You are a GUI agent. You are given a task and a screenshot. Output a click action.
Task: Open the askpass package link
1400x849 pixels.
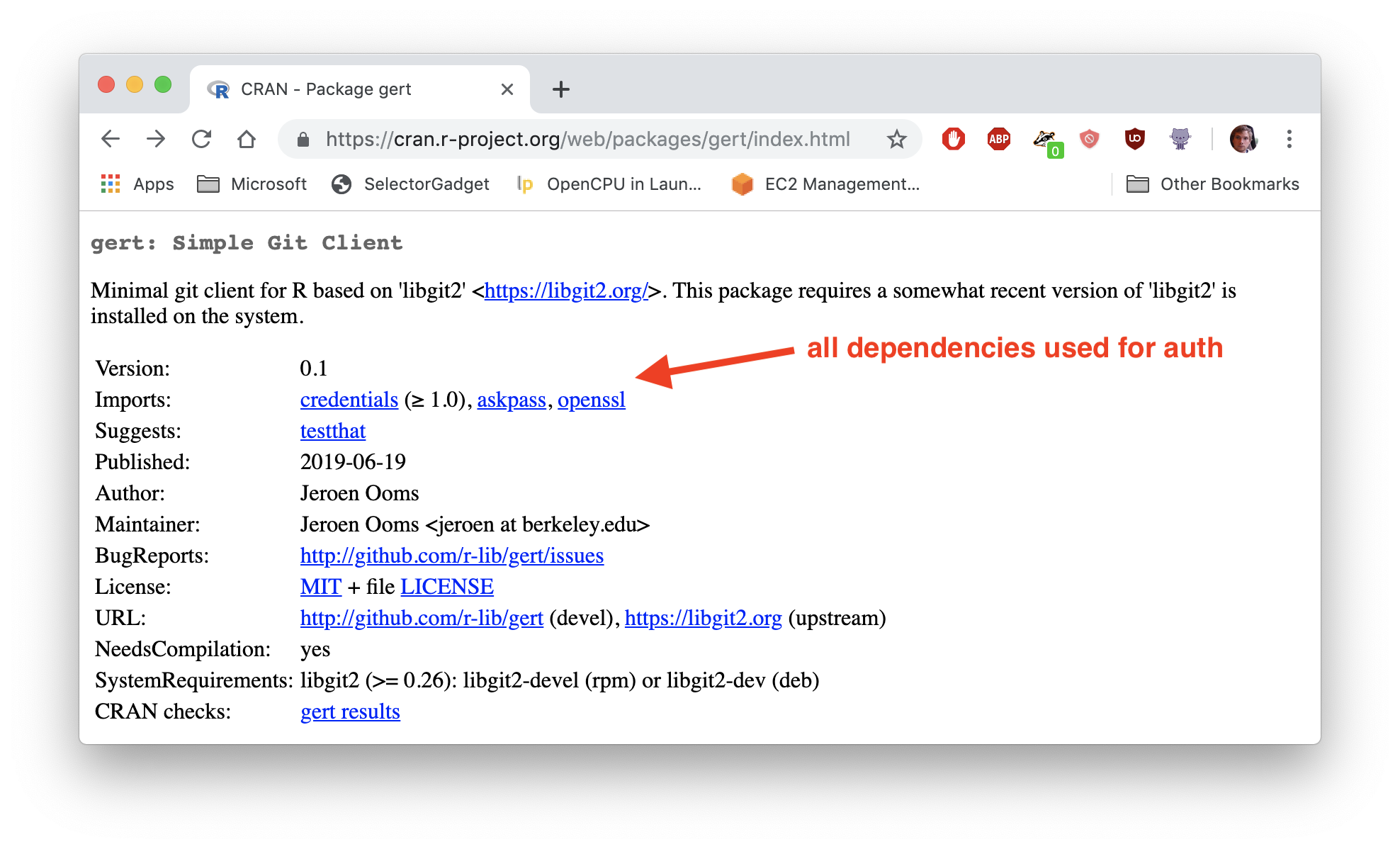point(512,400)
